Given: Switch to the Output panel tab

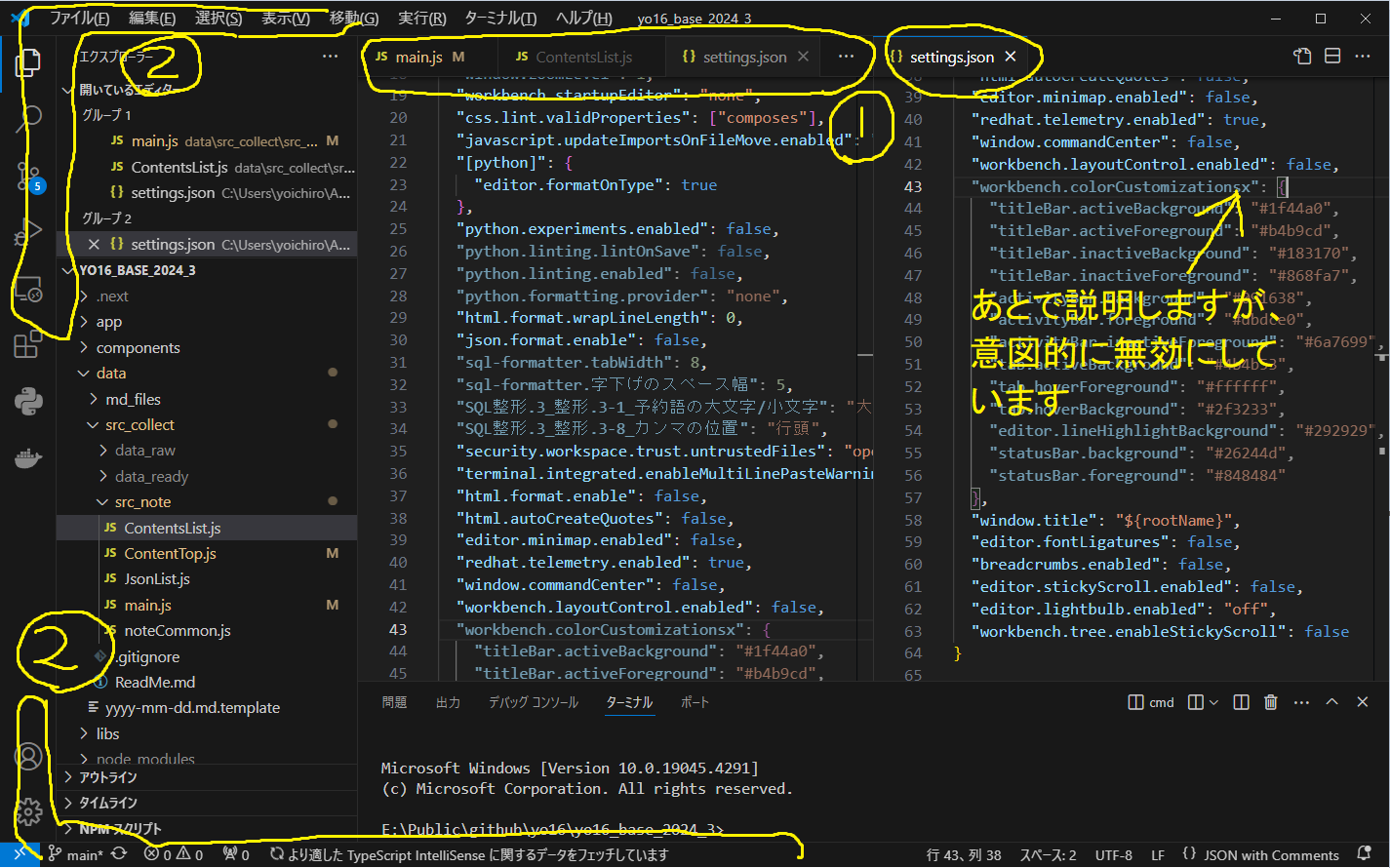Looking at the screenshot, I should [x=448, y=702].
